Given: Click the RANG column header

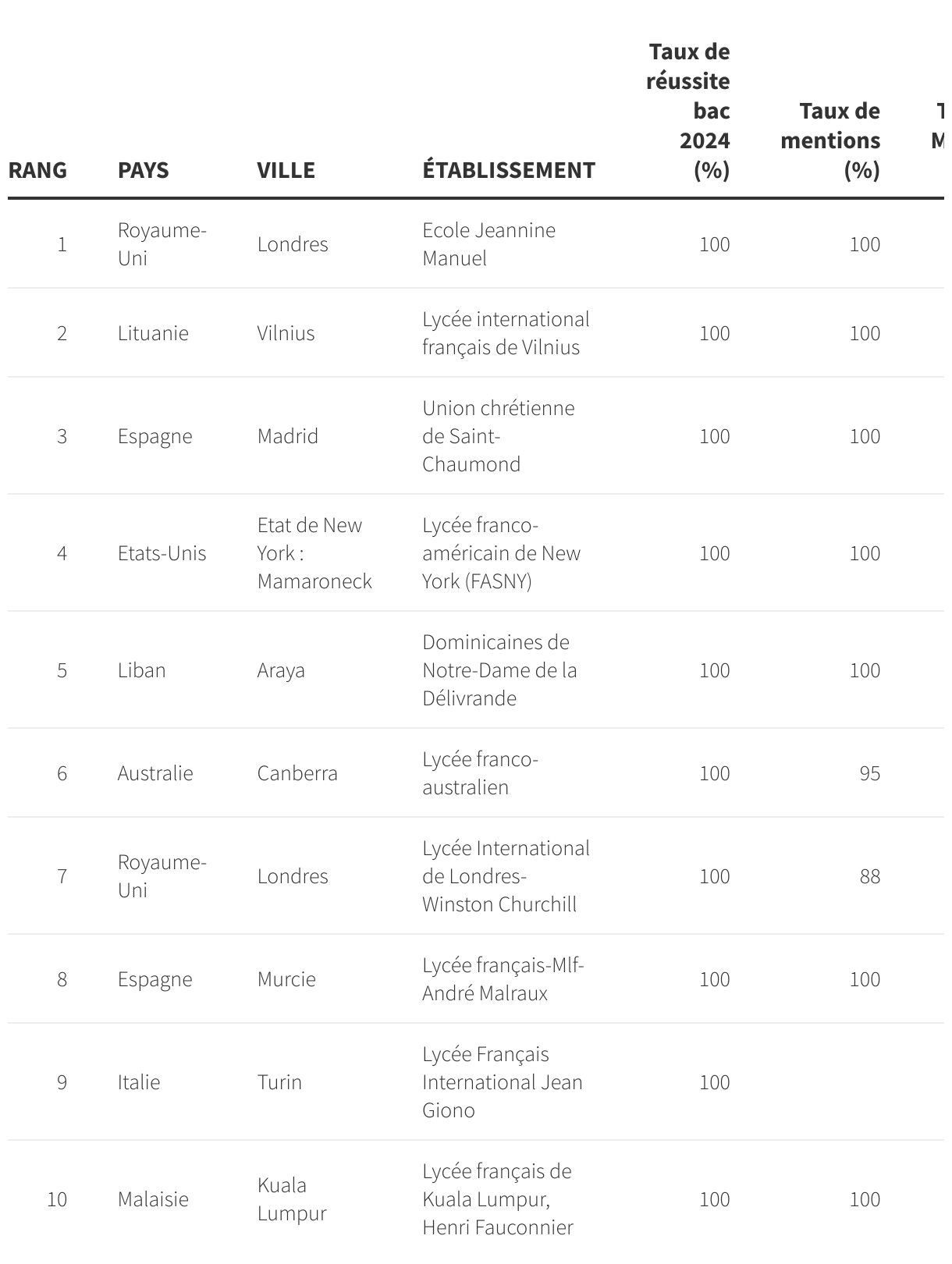Looking at the screenshot, I should (x=37, y=170).
